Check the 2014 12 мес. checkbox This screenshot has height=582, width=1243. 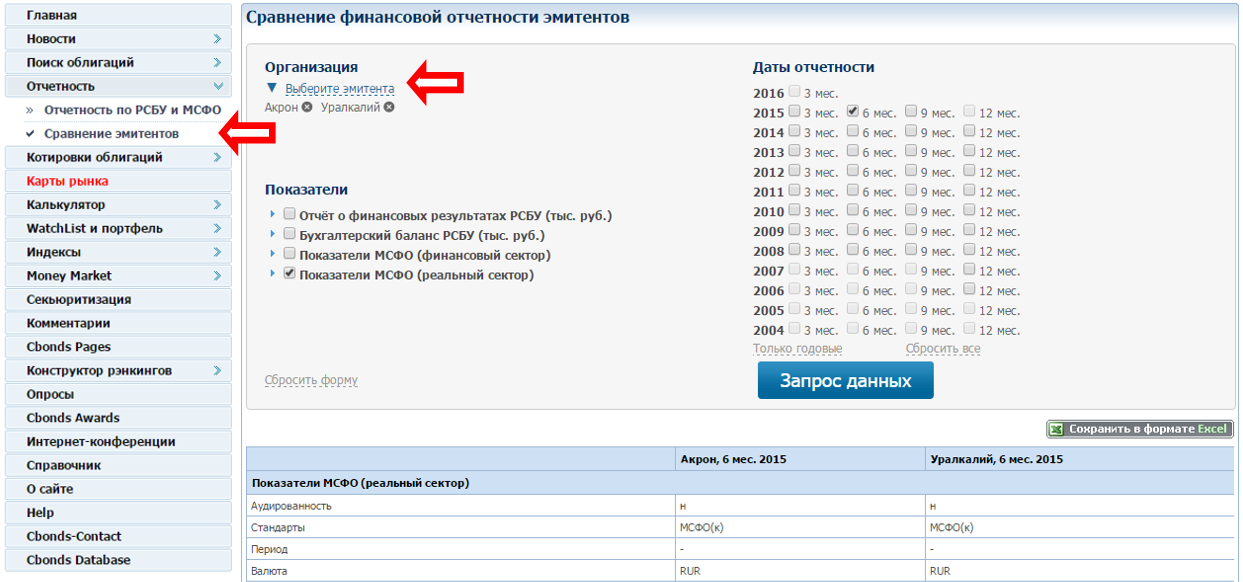(x=969, y=132)
